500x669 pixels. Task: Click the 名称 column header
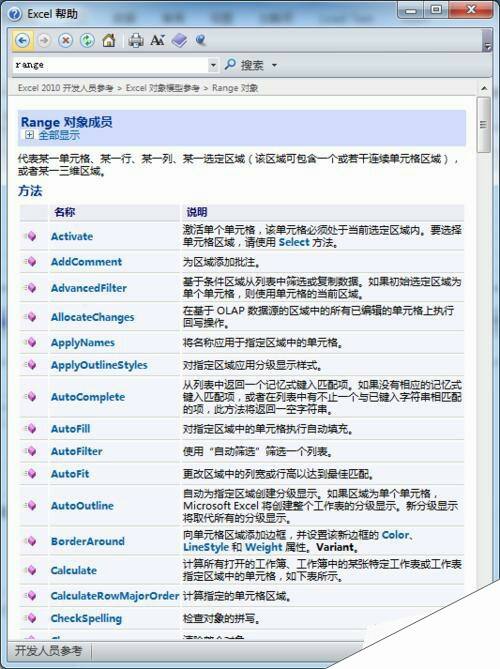coord(65,212)
